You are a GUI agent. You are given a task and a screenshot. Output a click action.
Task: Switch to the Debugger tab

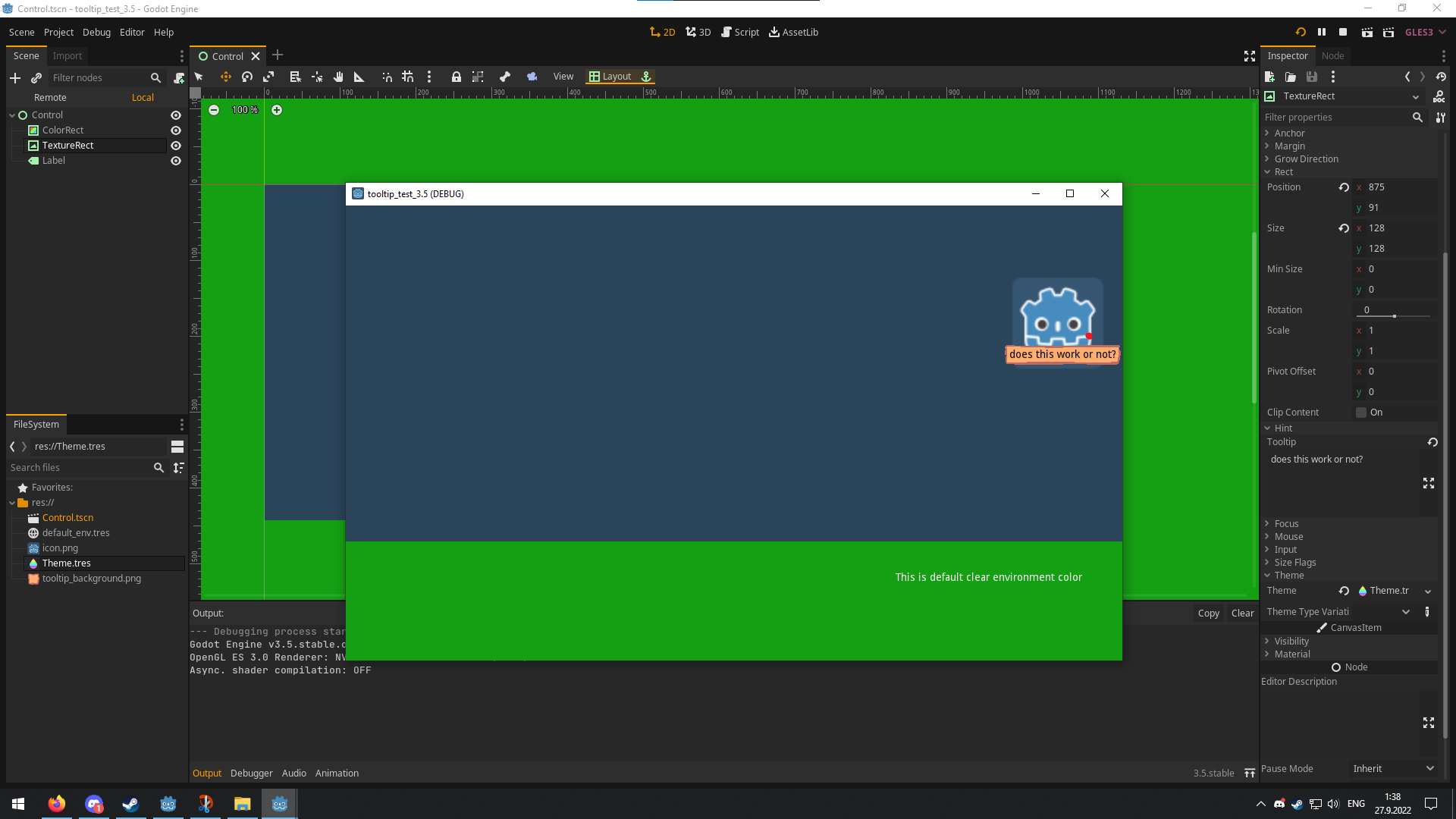point(251,773)
